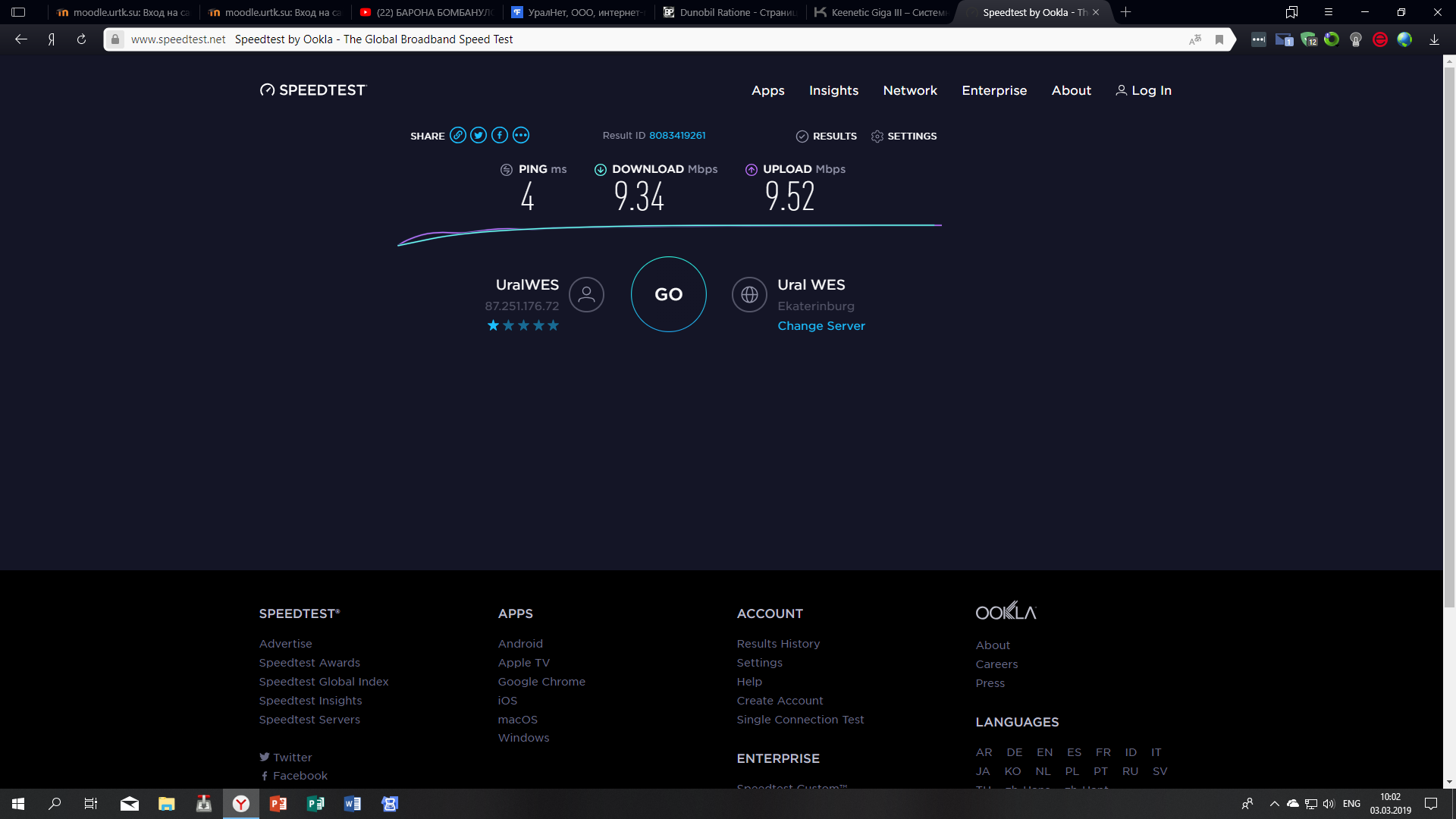The image size is (1456, 819).
Task: Open SETTINGS
Action: [904, 136]
